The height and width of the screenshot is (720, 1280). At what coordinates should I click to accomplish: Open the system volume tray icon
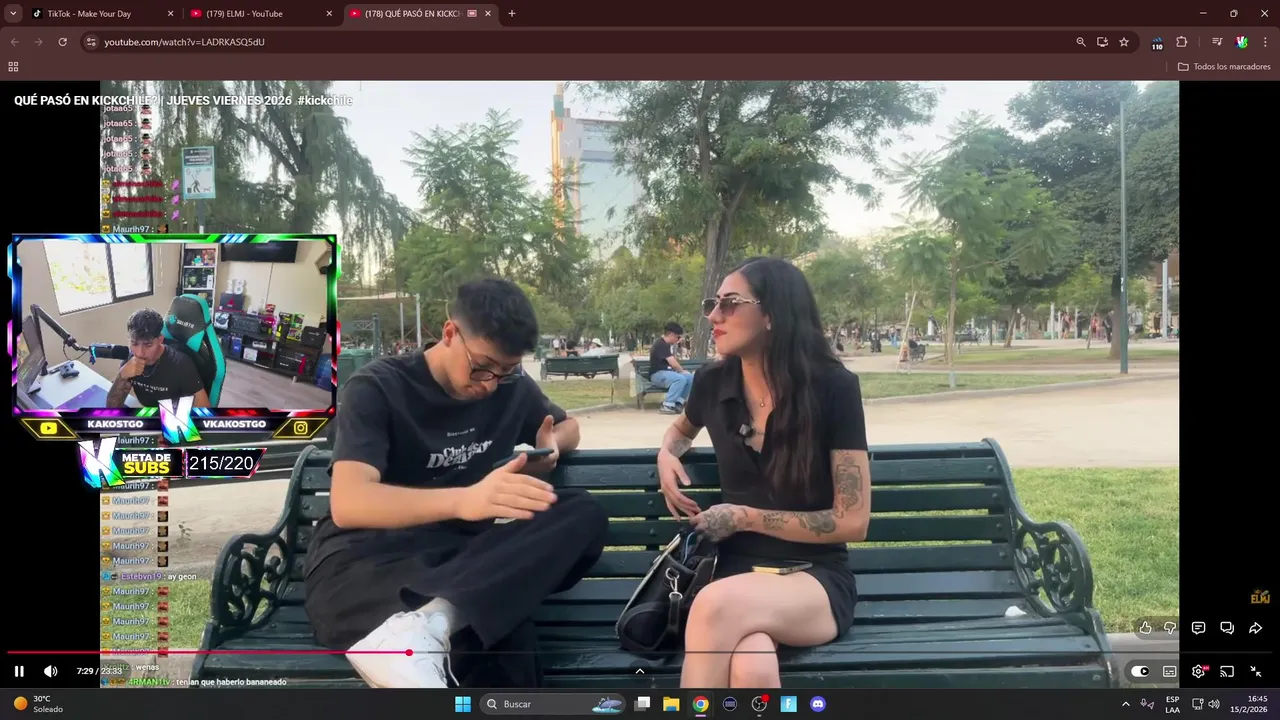tap(1214, 704)
